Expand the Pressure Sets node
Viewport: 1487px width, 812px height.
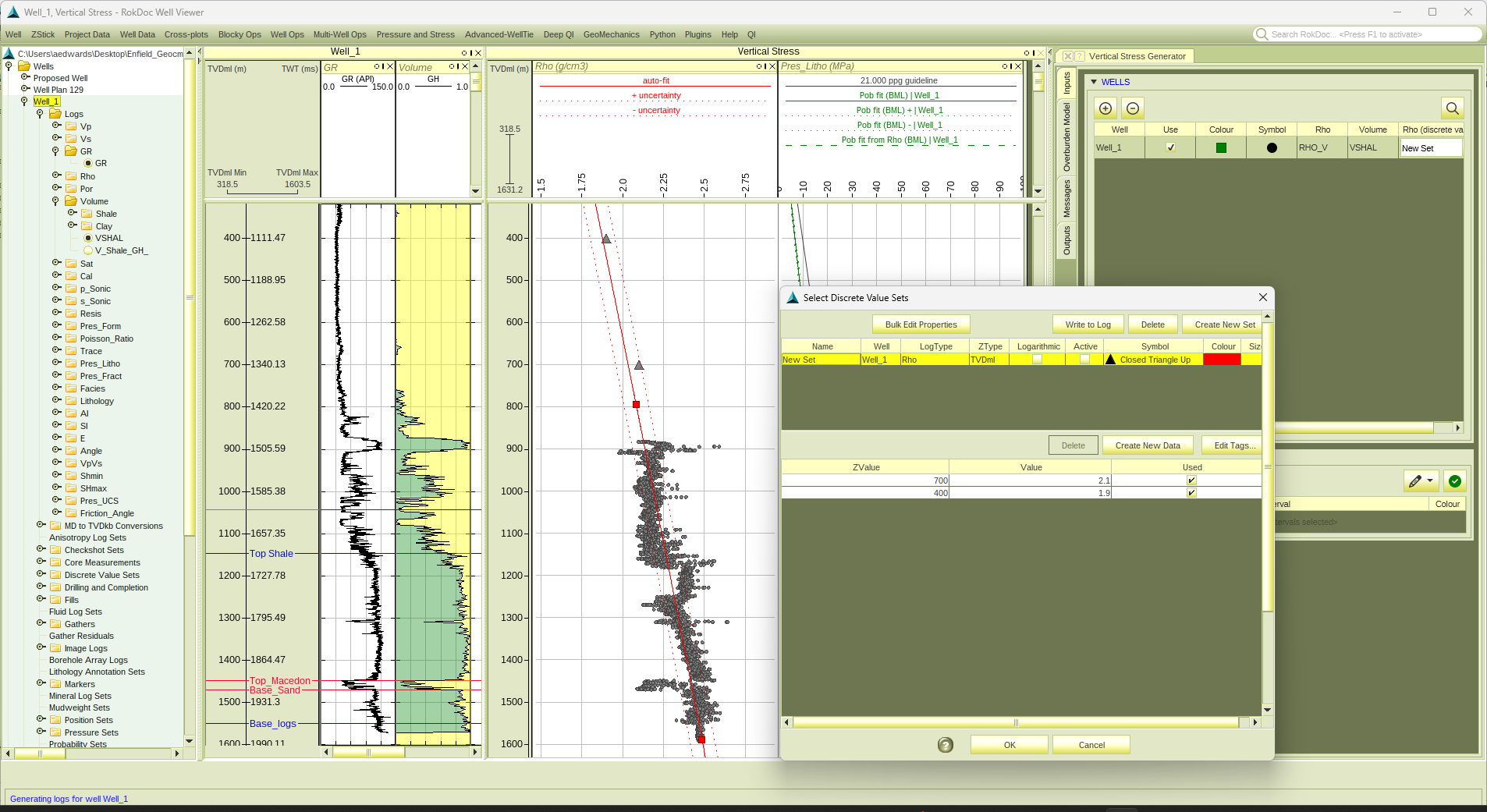(x=41, y=732)
